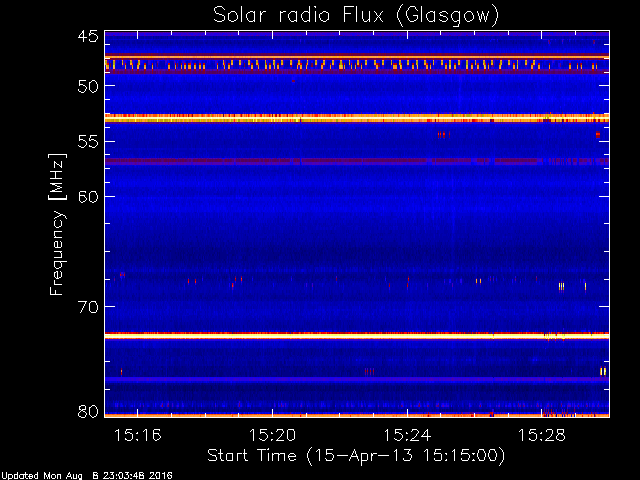This screenshot has height=480, width=640.
Task: Click the 15:16 time tick label
Action: pyautogui.click(x=138, y=435)
